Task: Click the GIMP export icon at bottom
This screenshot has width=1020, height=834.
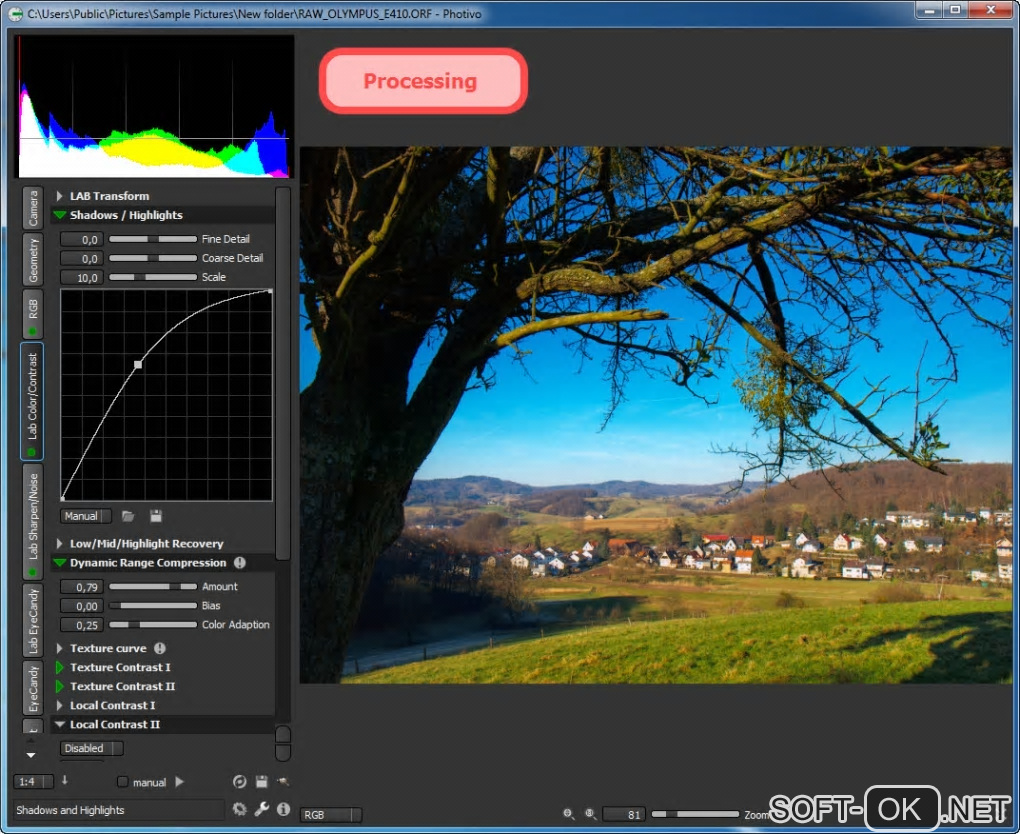Action: click(283, 782)
